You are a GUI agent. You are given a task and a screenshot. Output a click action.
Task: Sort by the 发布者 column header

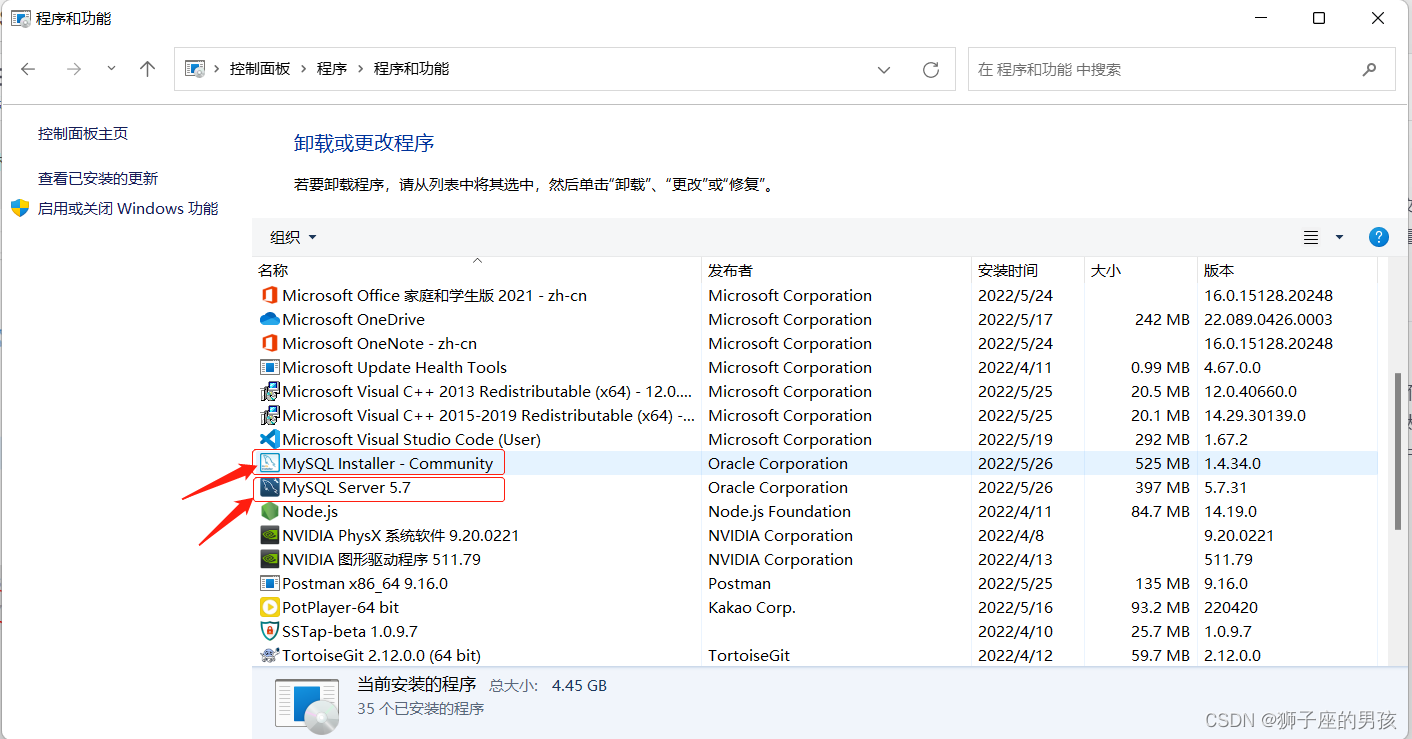[x=730, y=270]
